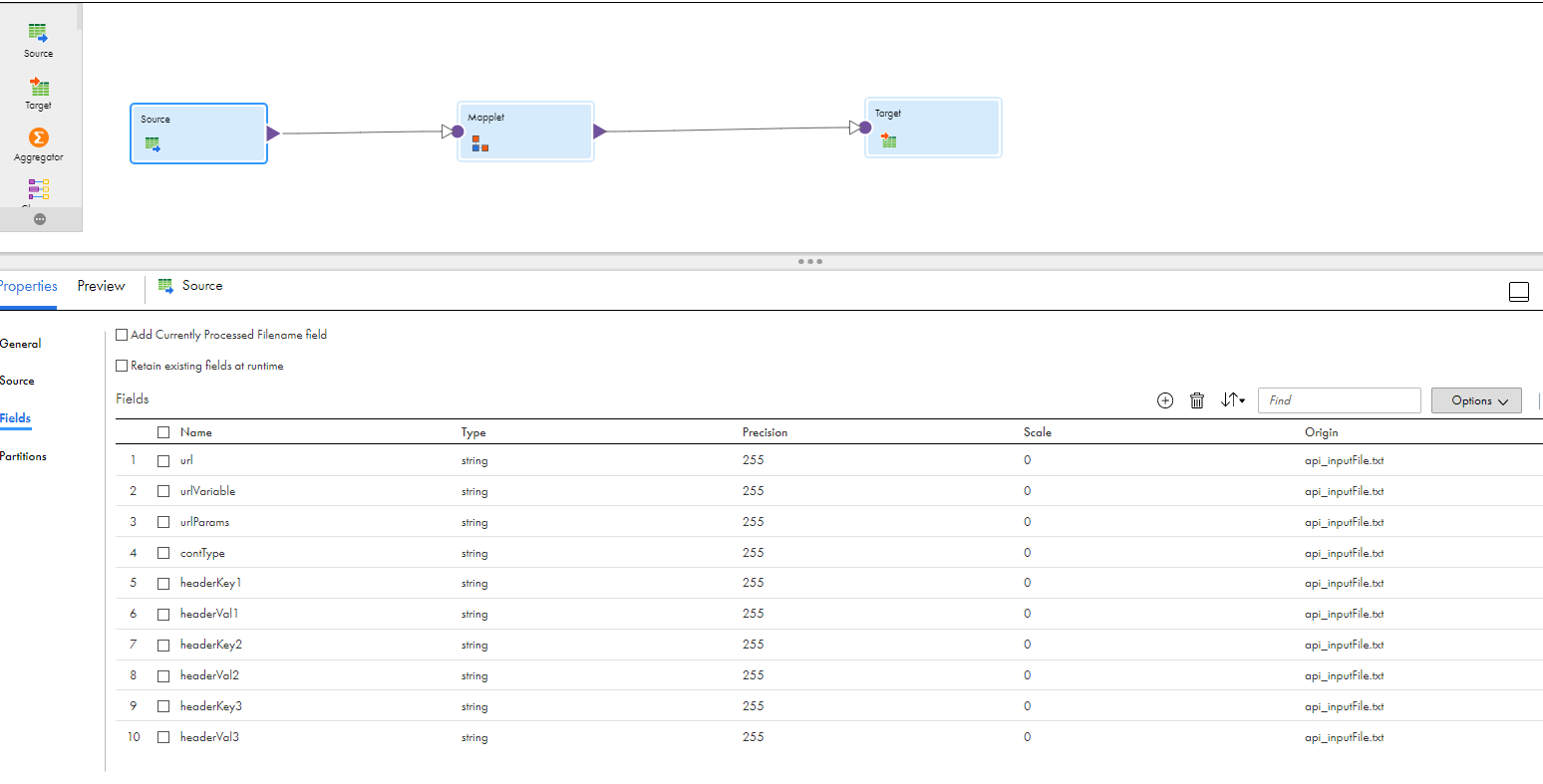
Task: Click origin api_inputFile.txt of contType row
Action: point(1345,553)
